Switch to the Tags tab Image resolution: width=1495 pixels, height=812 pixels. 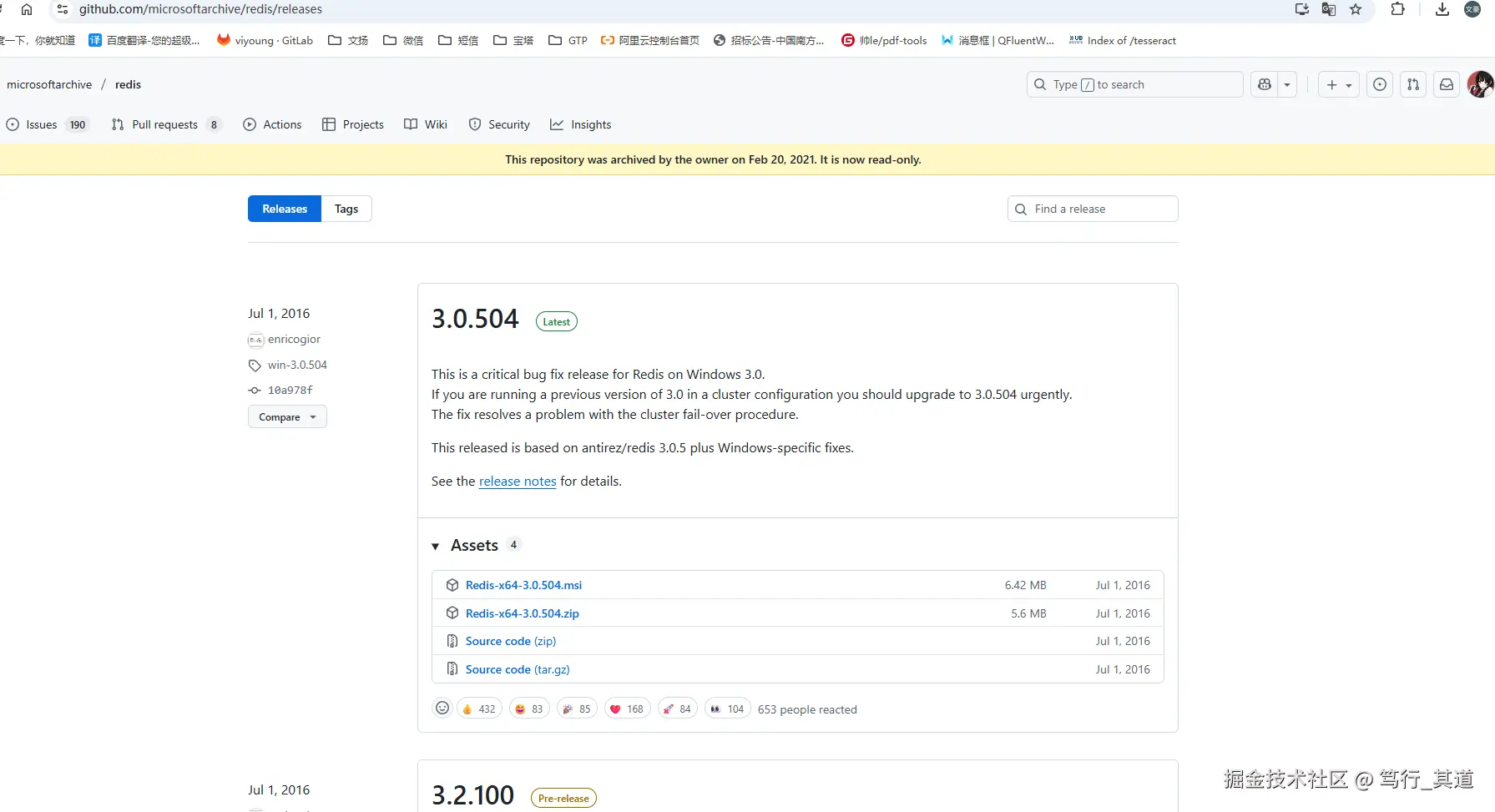(x=346, y=209)
